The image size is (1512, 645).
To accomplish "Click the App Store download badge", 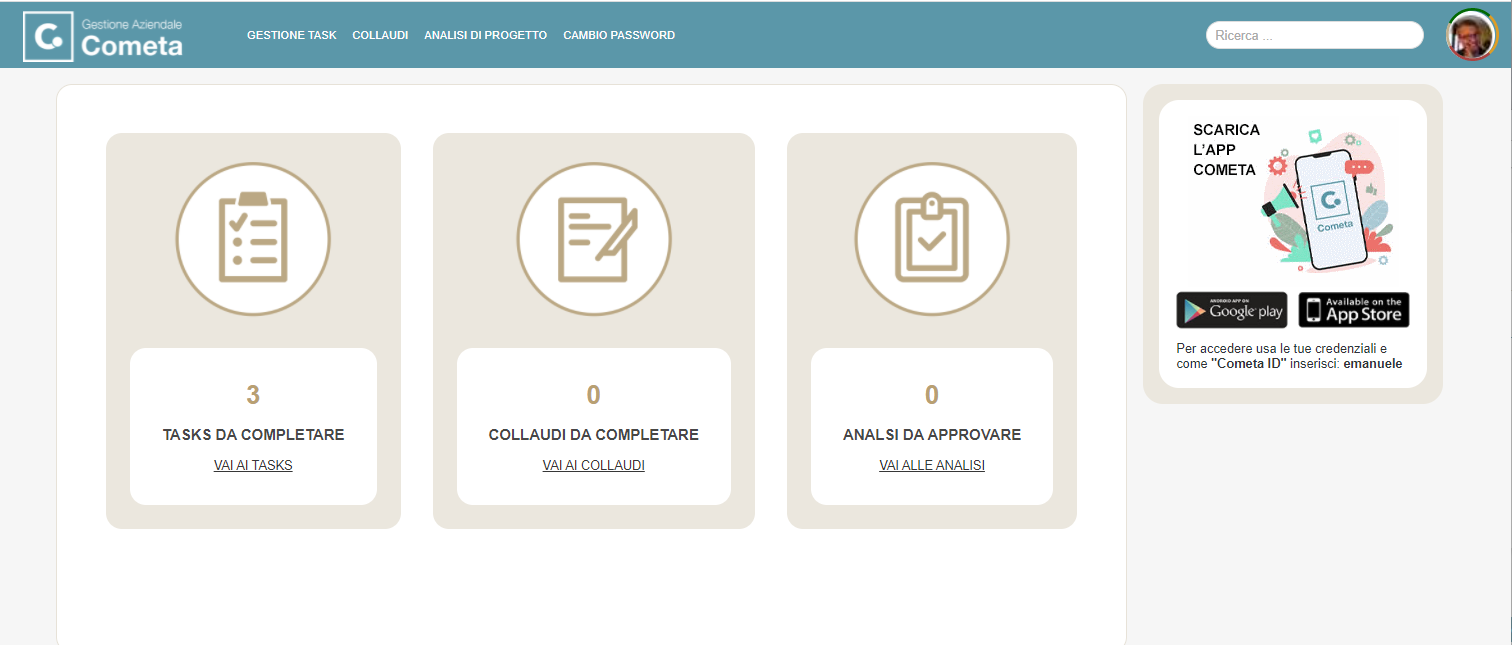I will [1353, 310].
